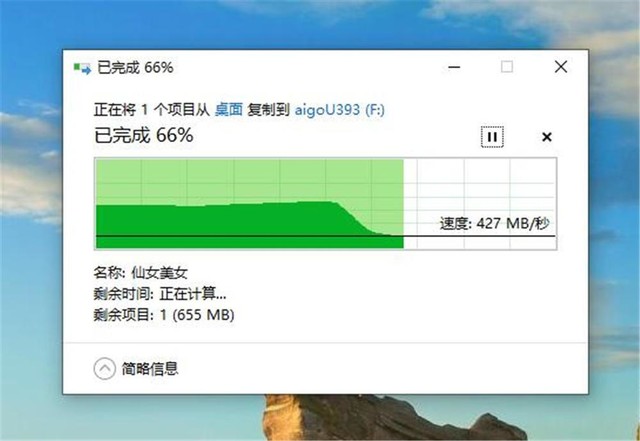Collapse details using the circled chevron icon

(104, 369)
